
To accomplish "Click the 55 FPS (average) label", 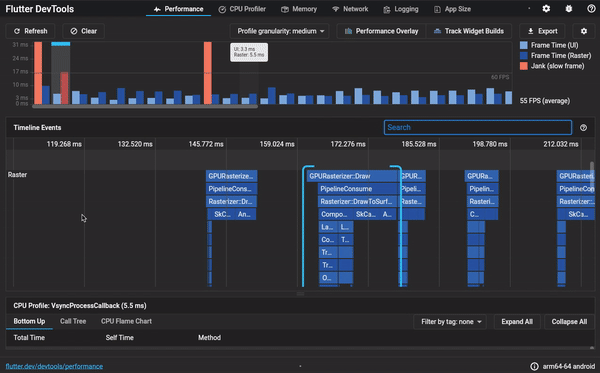I will point(545,101).
